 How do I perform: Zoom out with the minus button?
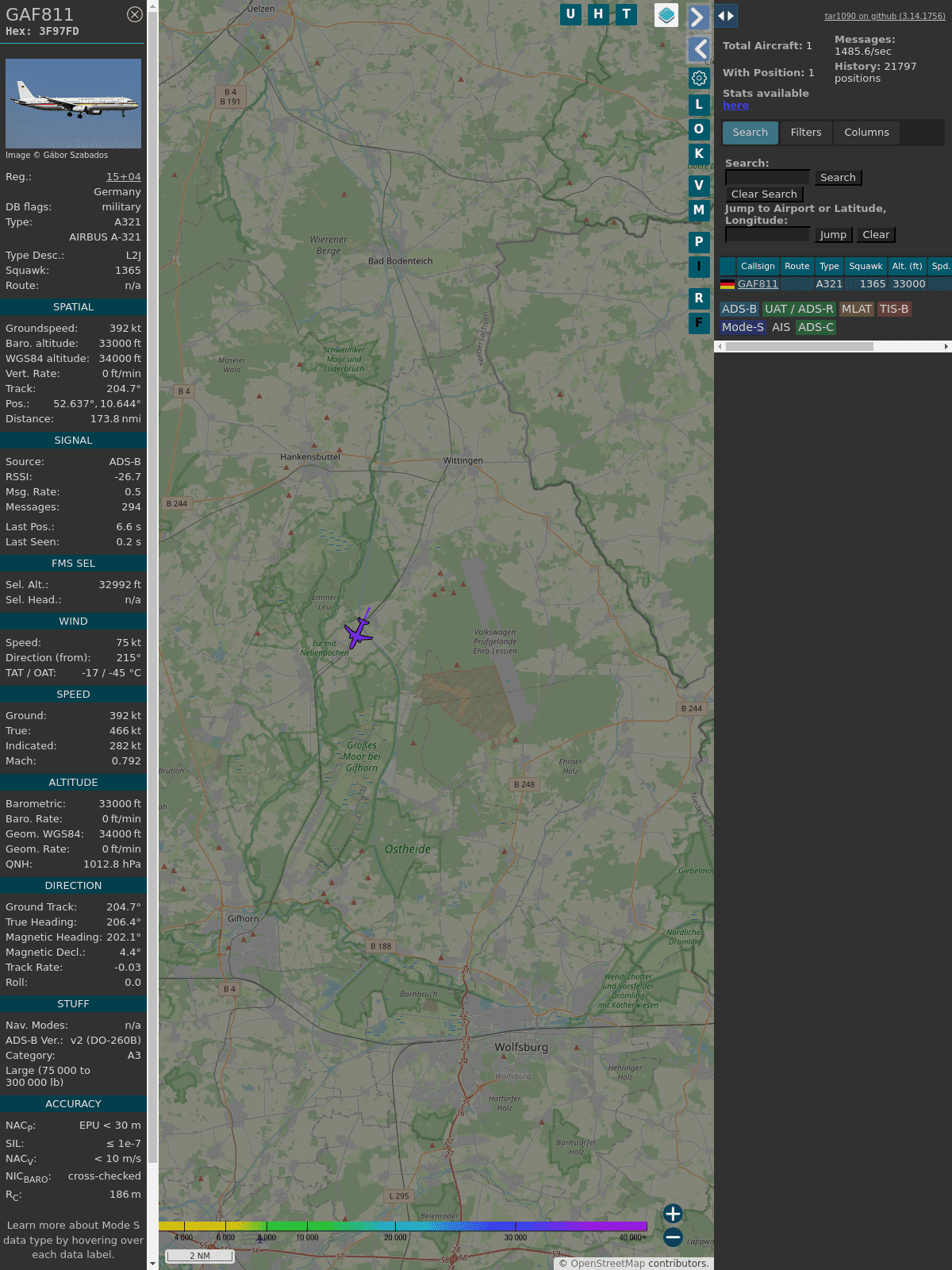673,1237
